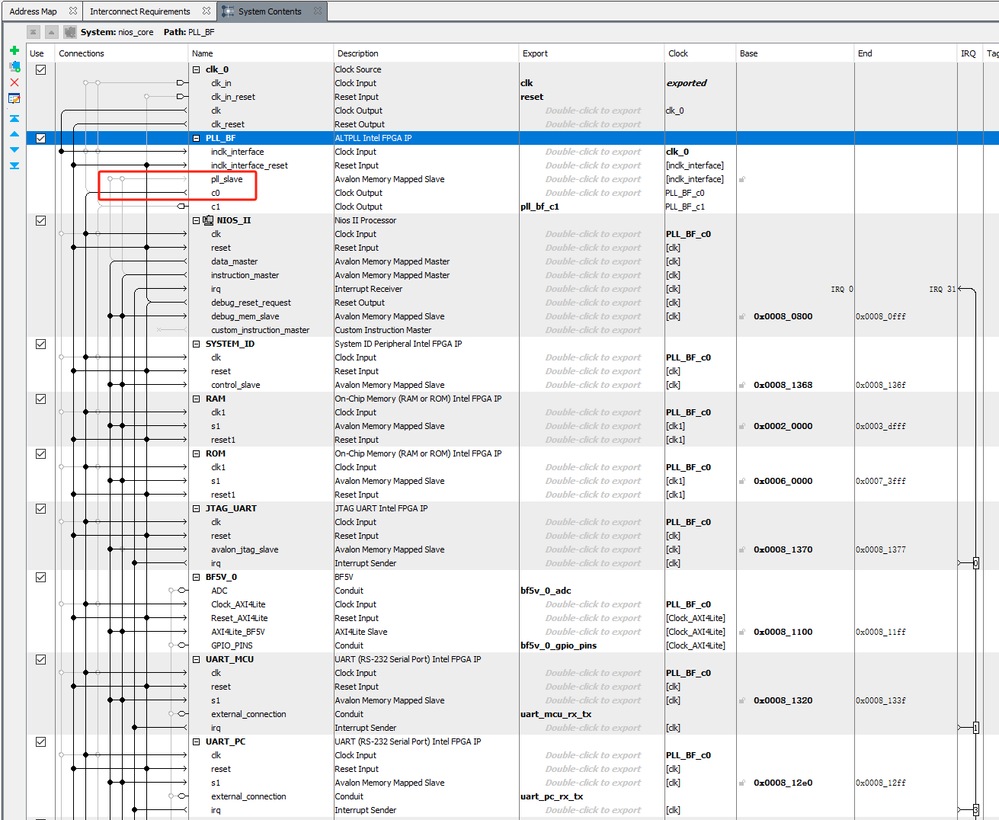Collapse the BF5V_0 component tree
Screen dimensions: 999x820
click(x=196, y=577)
